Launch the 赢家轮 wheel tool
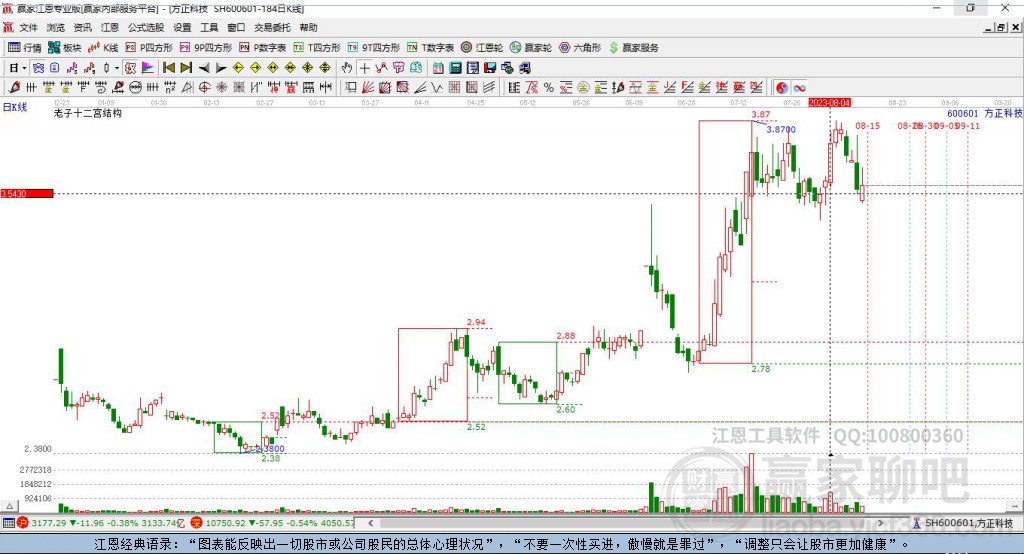This screenshot has width=1024, height=554. pos(530,48)
